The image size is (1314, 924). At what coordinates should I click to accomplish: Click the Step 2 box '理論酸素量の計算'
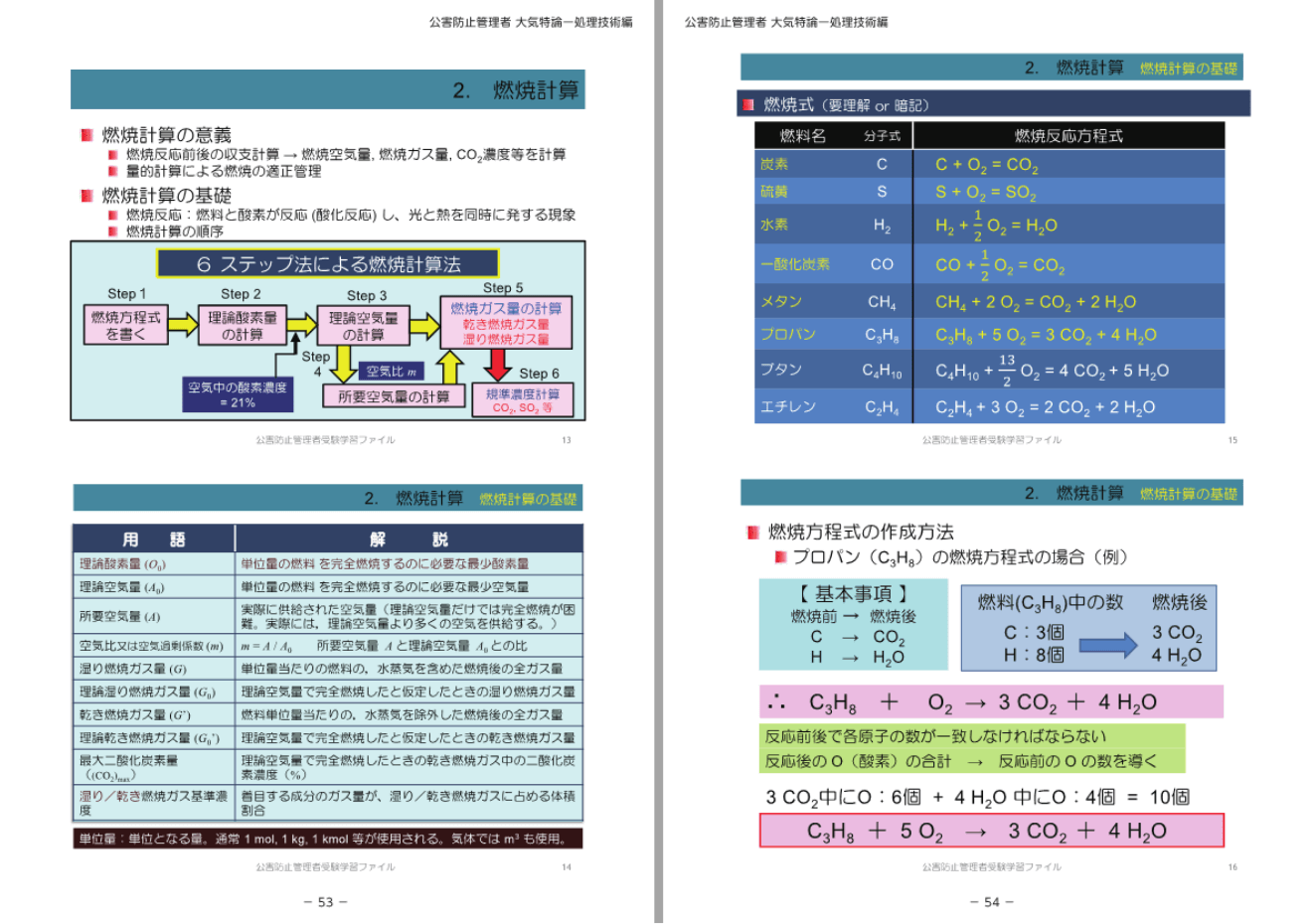pyautogui.click(x=243, y=325)
